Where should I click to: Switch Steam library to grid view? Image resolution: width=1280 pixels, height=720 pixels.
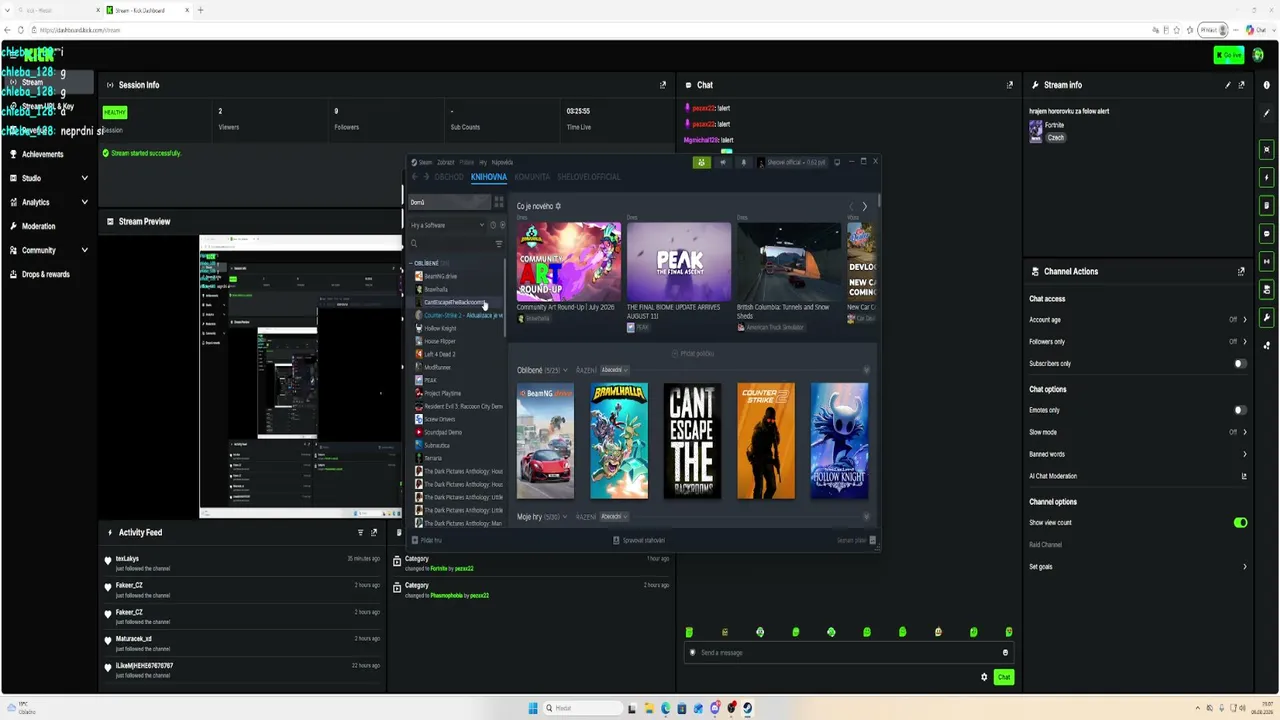(499, 202)
